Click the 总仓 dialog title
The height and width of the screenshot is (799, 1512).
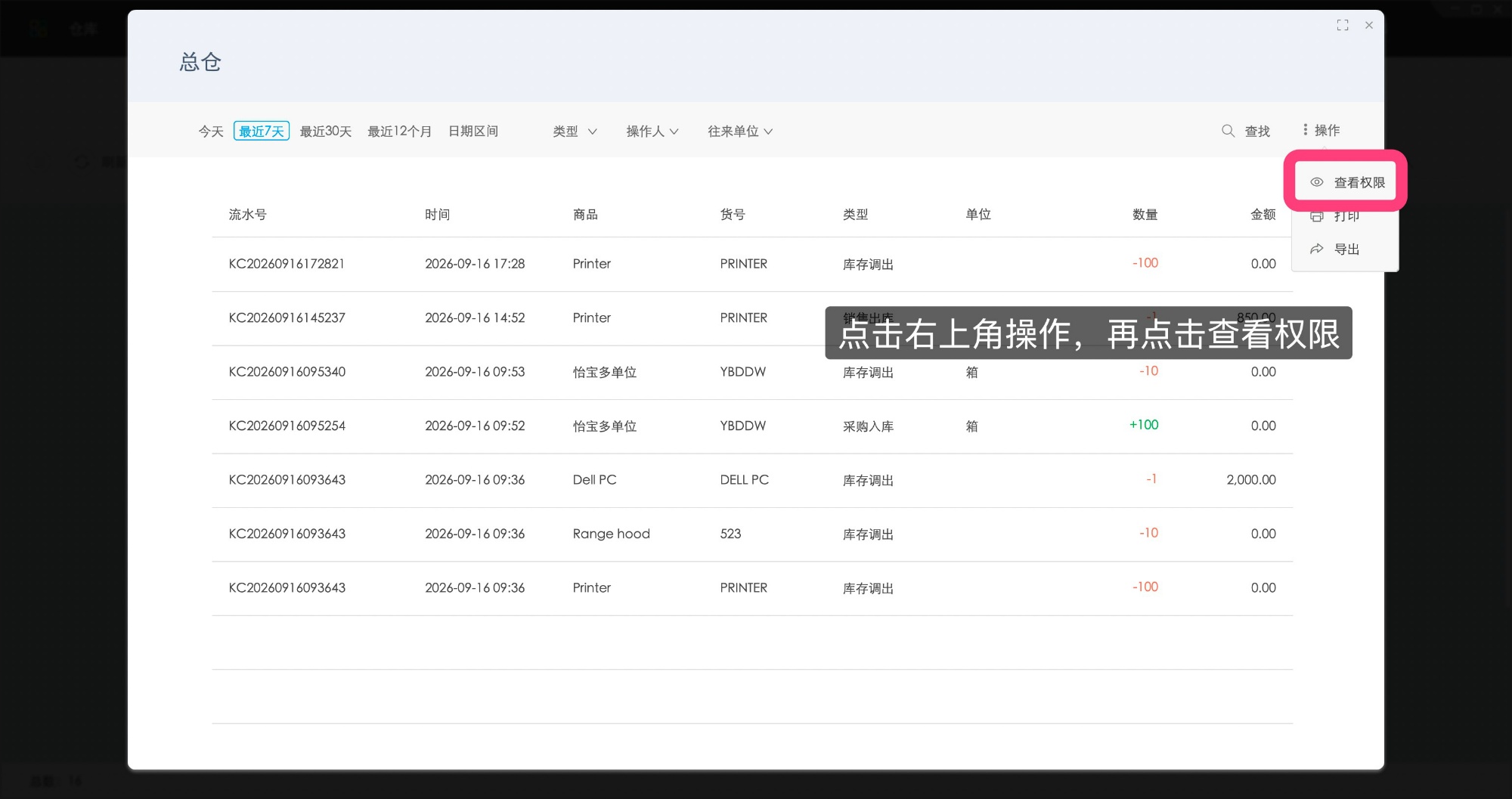(200, 62)
